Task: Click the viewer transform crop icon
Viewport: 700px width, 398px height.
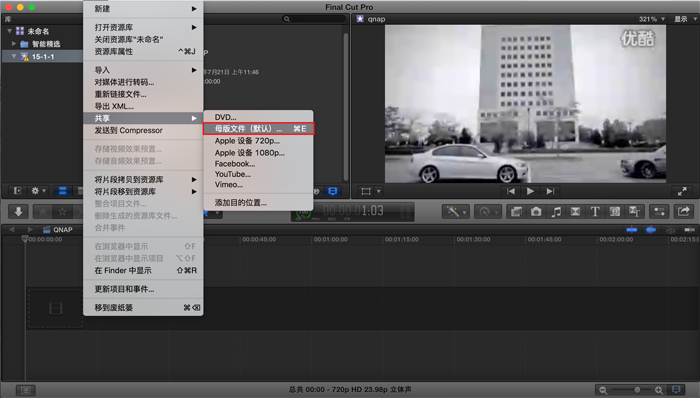Action: click(366, 191)
